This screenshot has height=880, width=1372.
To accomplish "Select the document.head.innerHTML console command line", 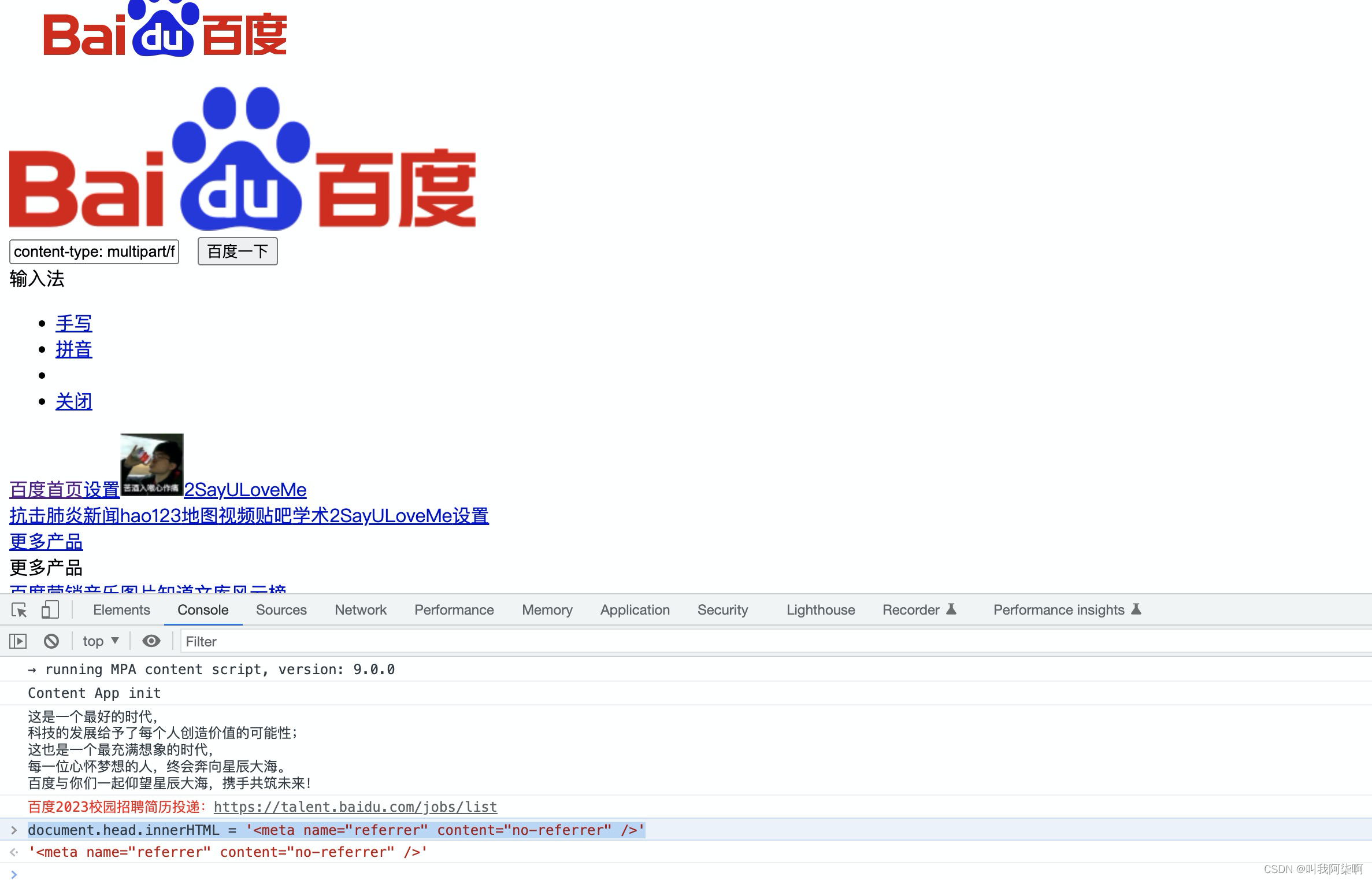I will point(336,830).
